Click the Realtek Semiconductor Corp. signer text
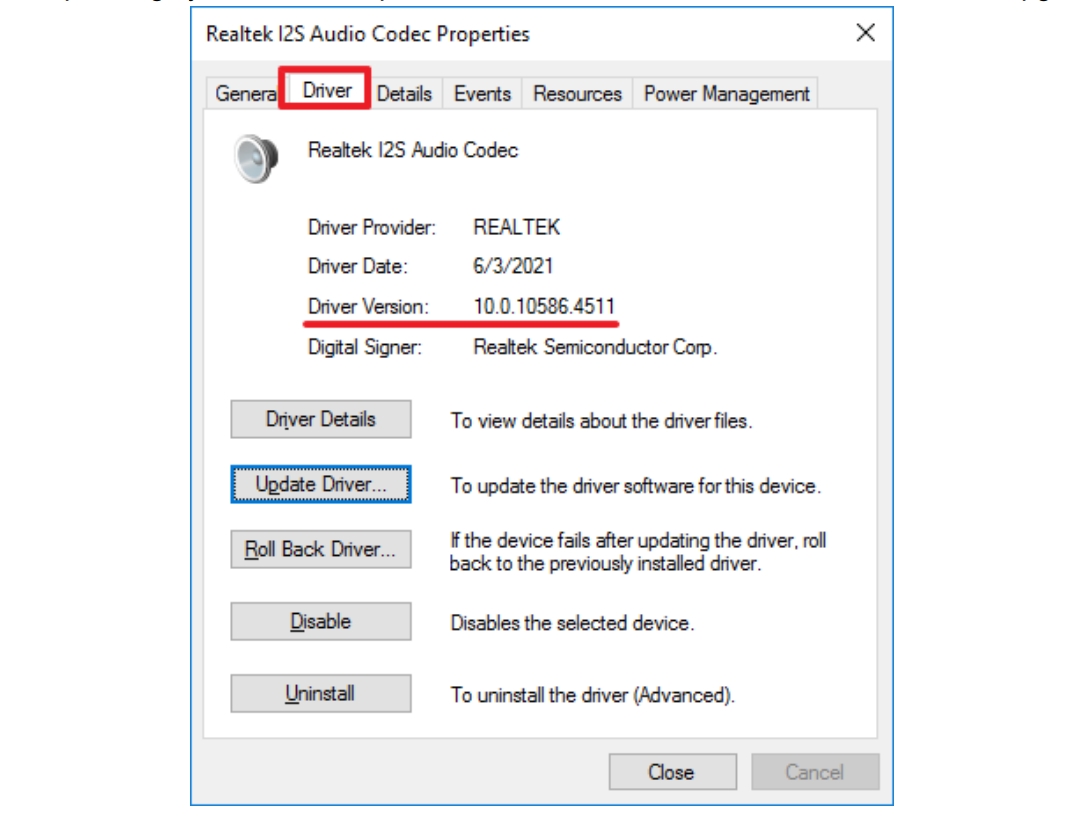 pyautogui.click(x=596, y=349)
